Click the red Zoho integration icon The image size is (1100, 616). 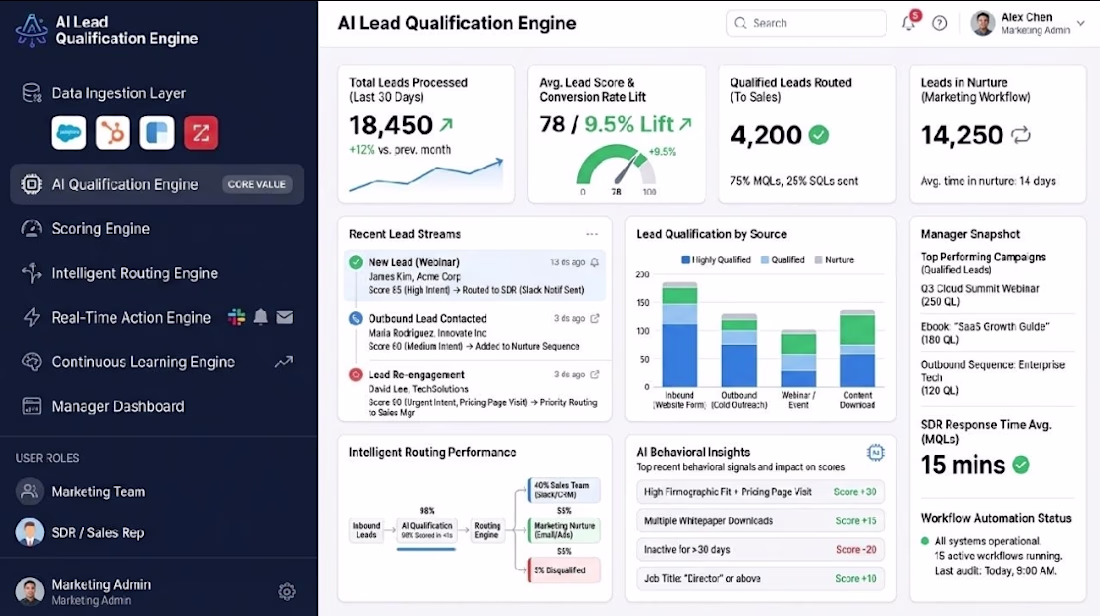201,133
